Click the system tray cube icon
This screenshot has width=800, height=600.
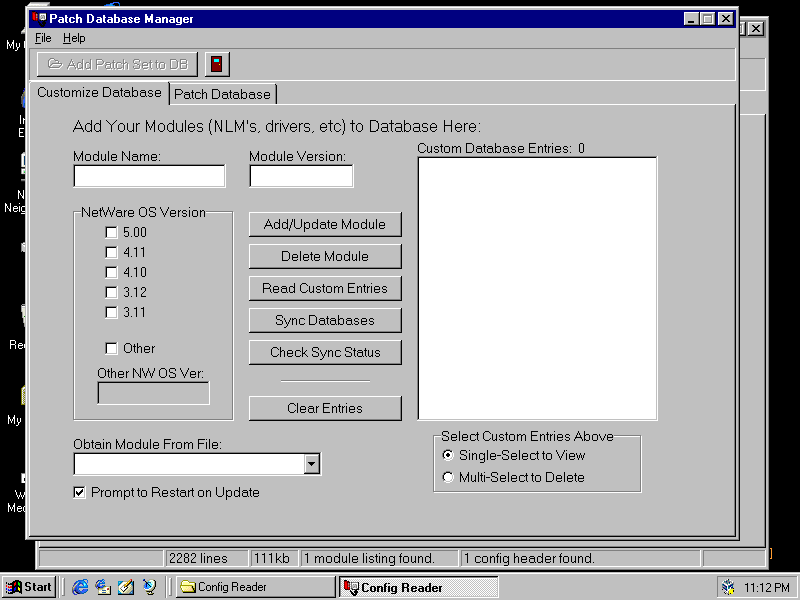point(729,587)
